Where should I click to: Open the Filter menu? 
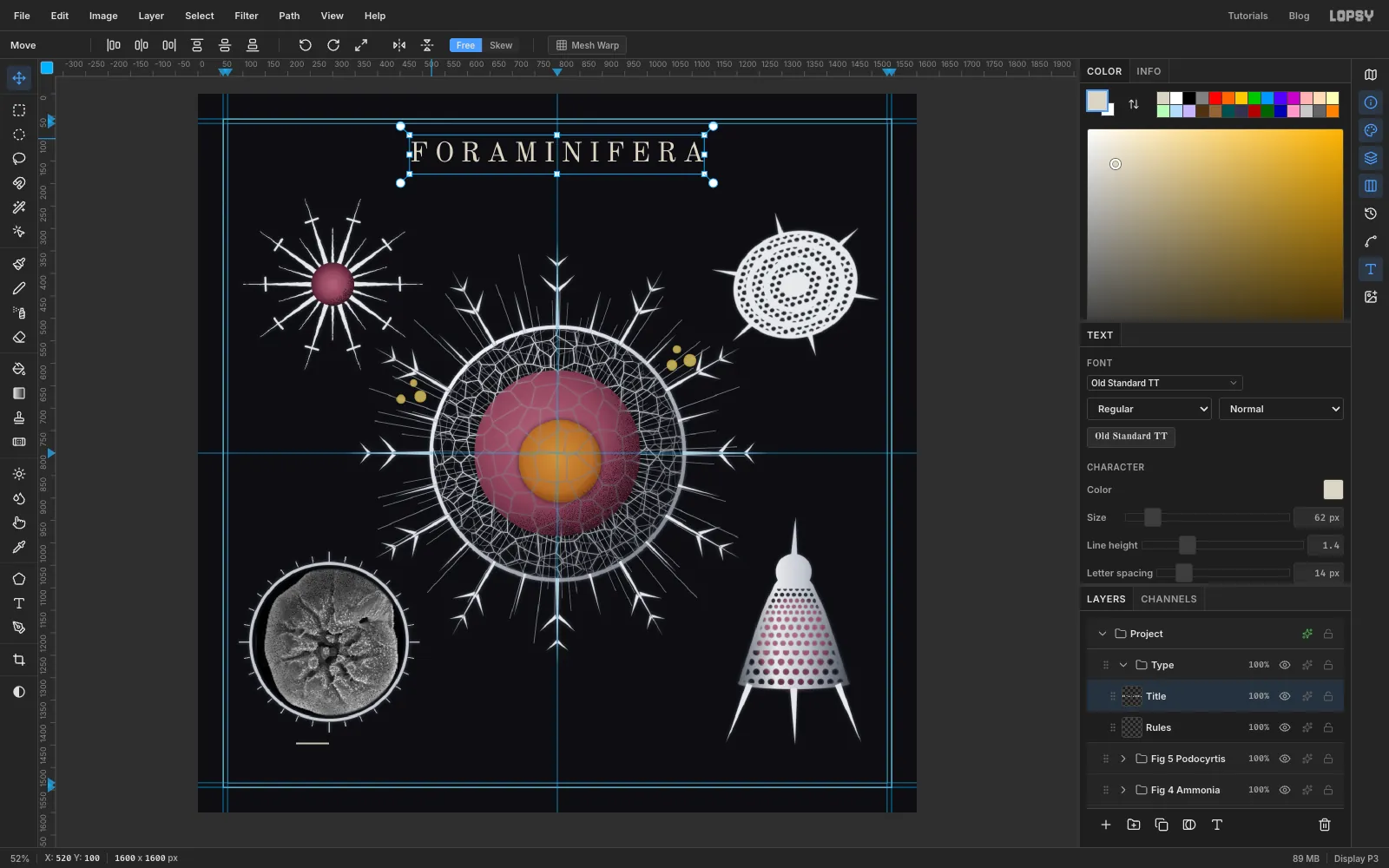[247, 16]
